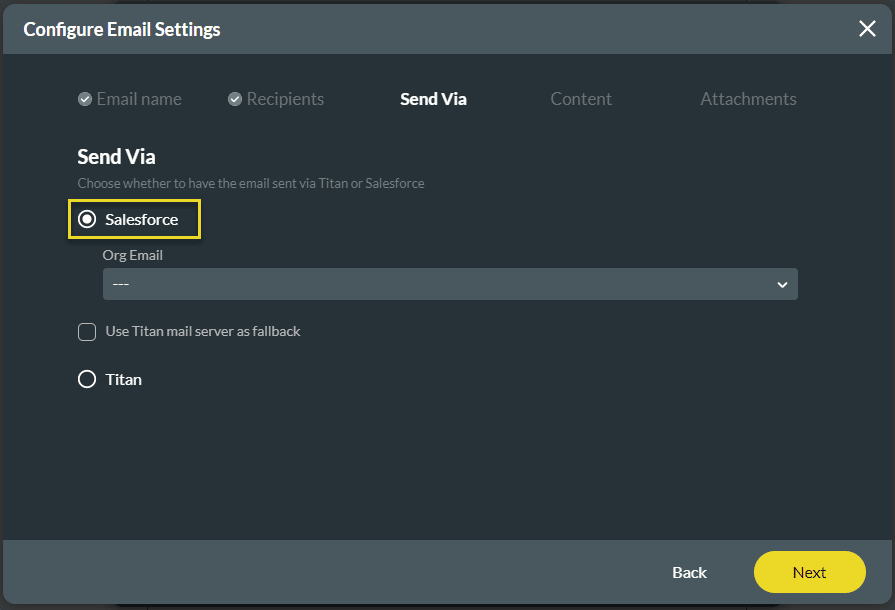Click the chevron arrow on Org Email dropdown
Image resolution: width=895 pixels, height=610 pixels.
coord(782,285)
